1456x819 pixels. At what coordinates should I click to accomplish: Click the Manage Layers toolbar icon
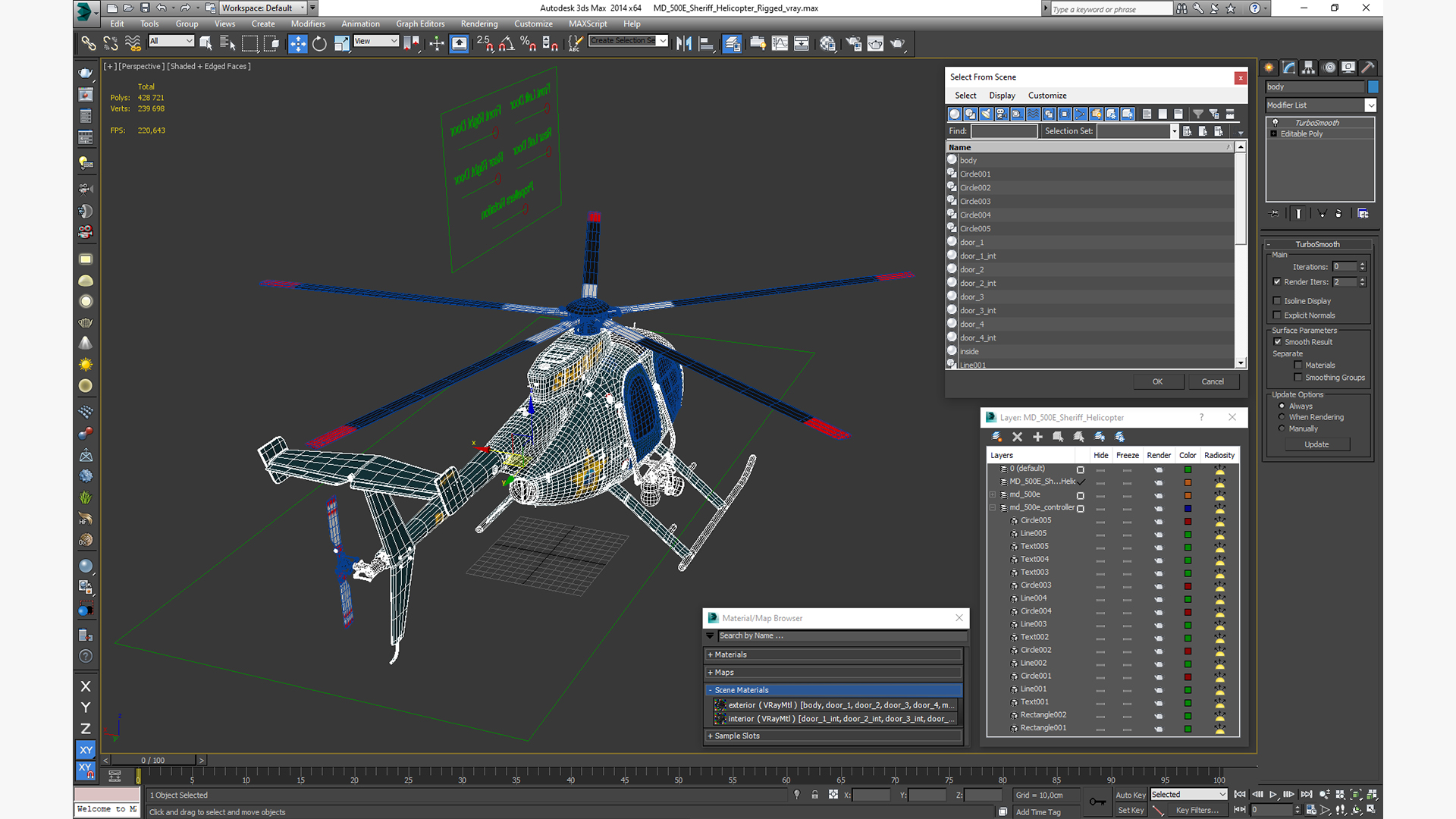click(732, 43)
